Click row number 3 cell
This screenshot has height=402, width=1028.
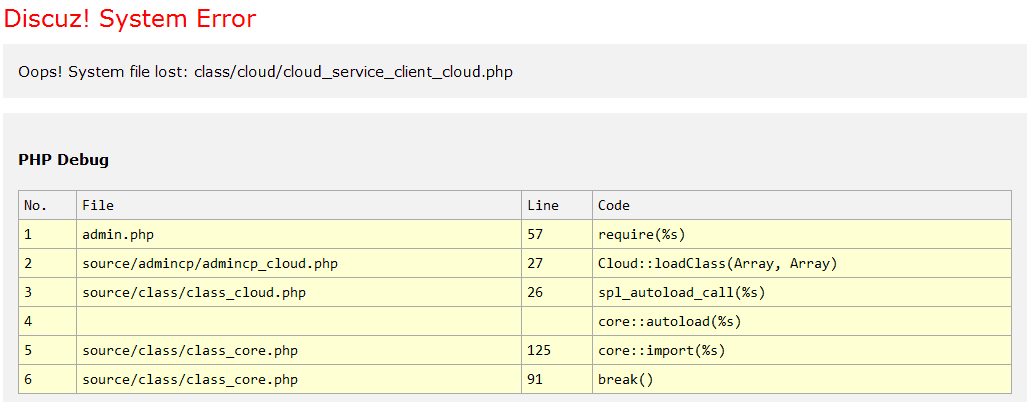(48, 292)
